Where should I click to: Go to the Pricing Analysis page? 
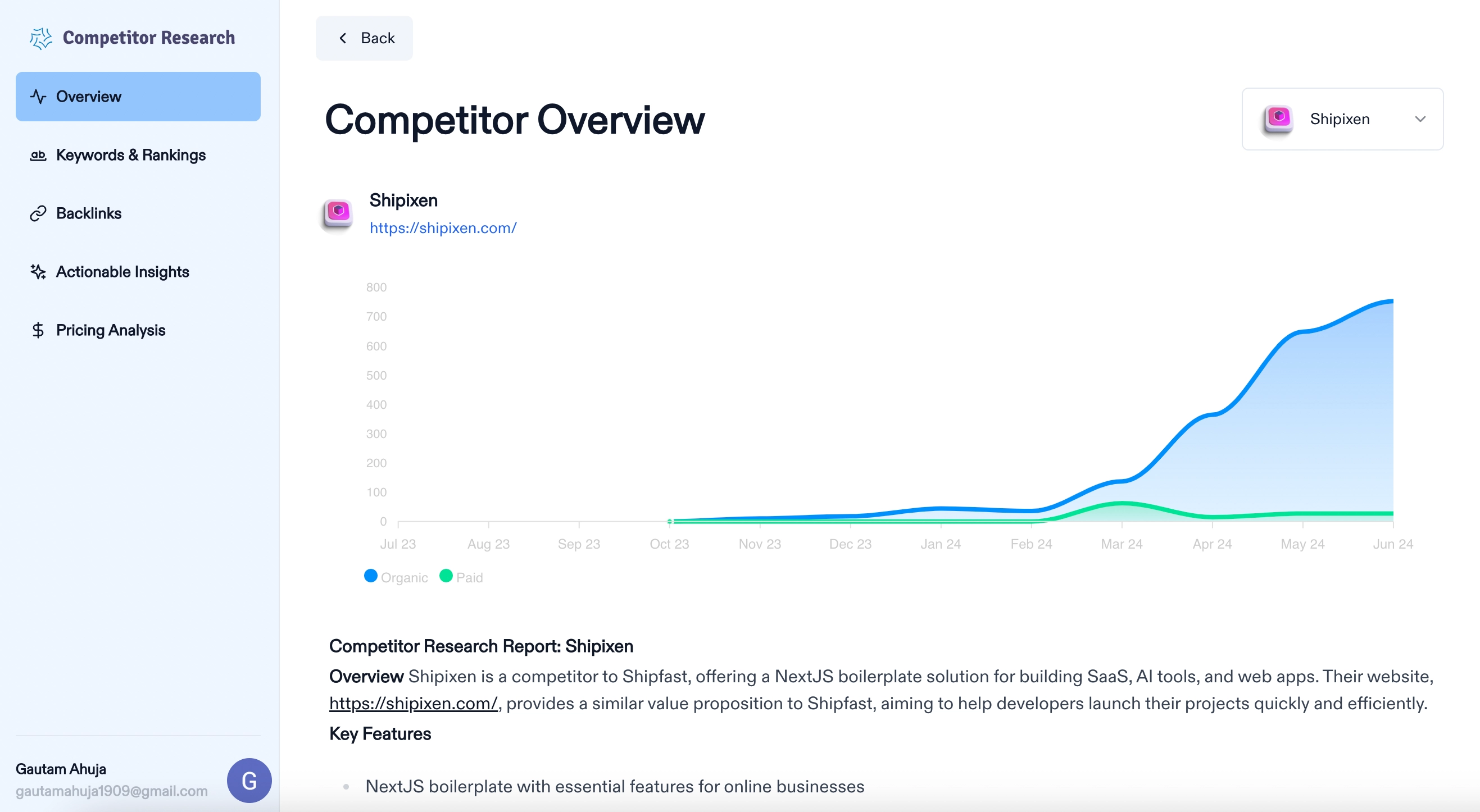(110, 330)
